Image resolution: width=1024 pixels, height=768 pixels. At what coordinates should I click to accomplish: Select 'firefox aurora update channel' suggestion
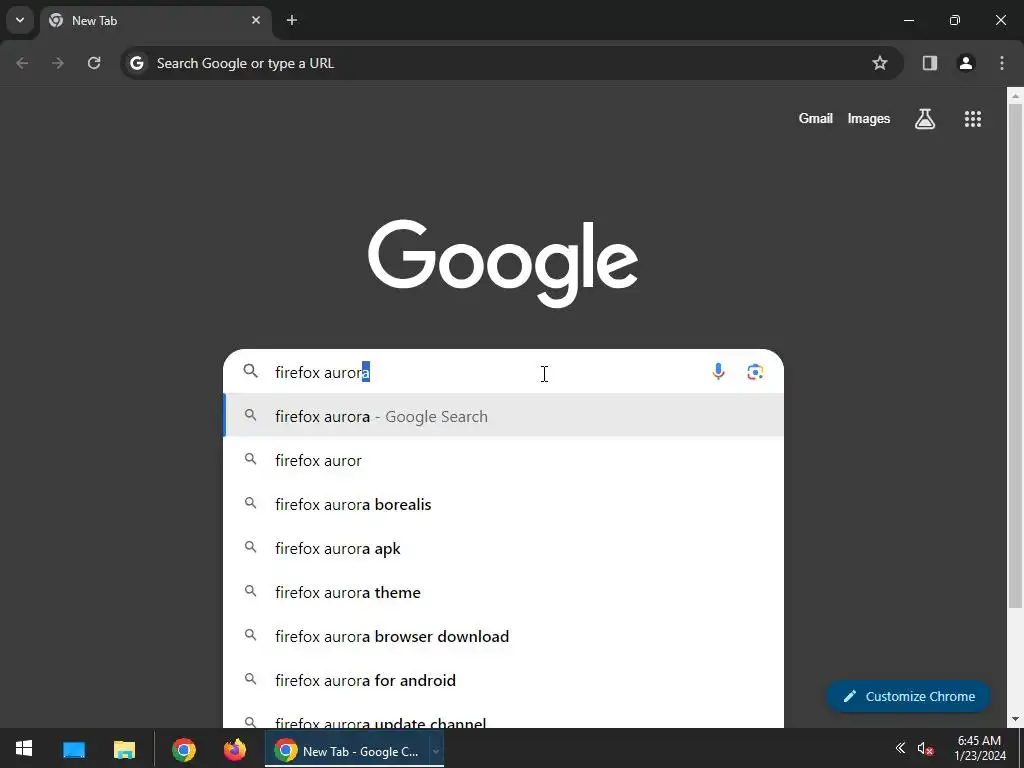[x=504, y=716]
